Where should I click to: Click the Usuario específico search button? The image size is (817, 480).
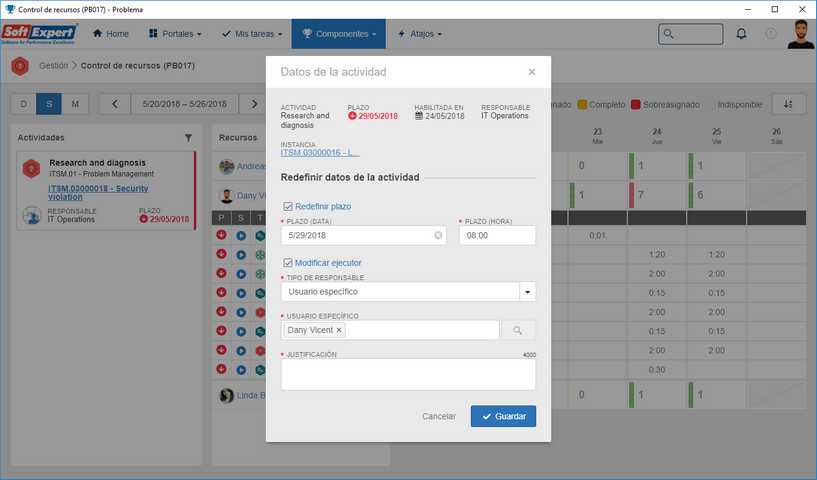point(518,330)
